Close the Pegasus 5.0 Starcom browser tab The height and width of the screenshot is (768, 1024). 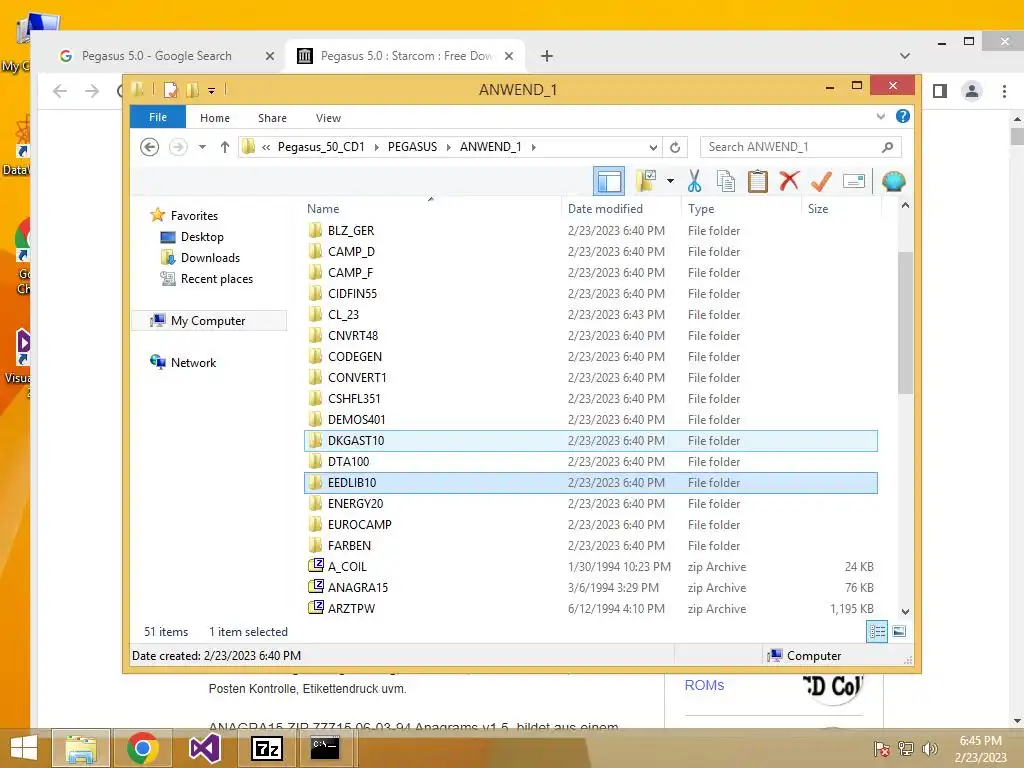[509, 56]
